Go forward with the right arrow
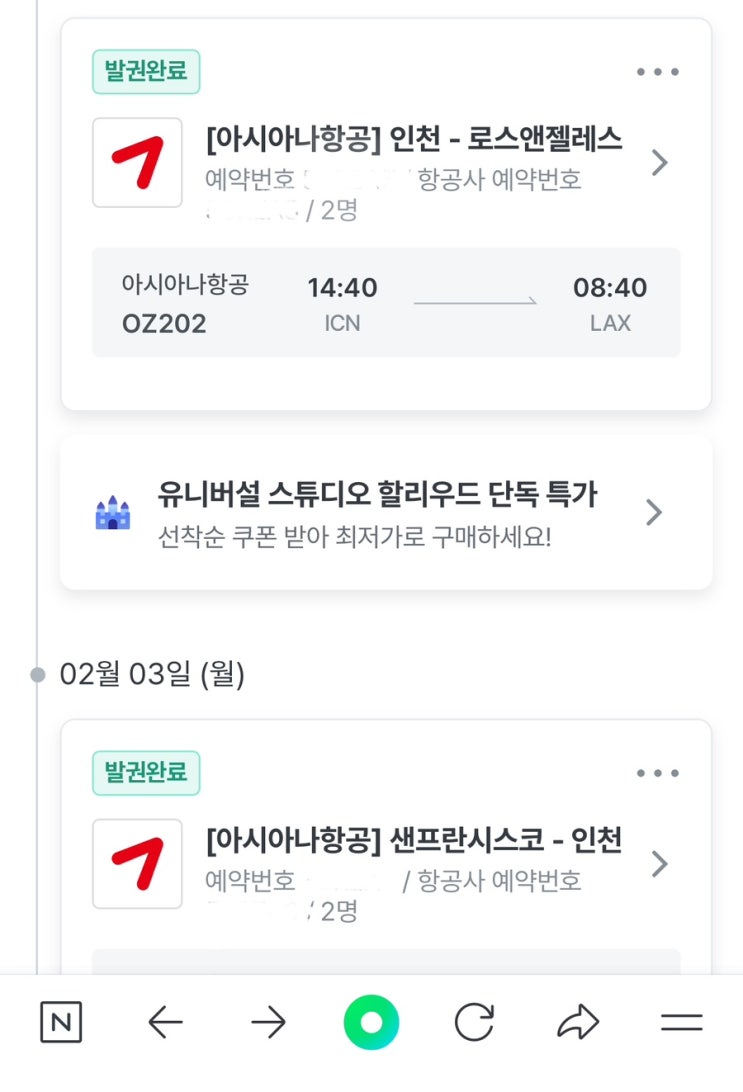This screenshot has height=1092, width=743. coord(269,1022)
